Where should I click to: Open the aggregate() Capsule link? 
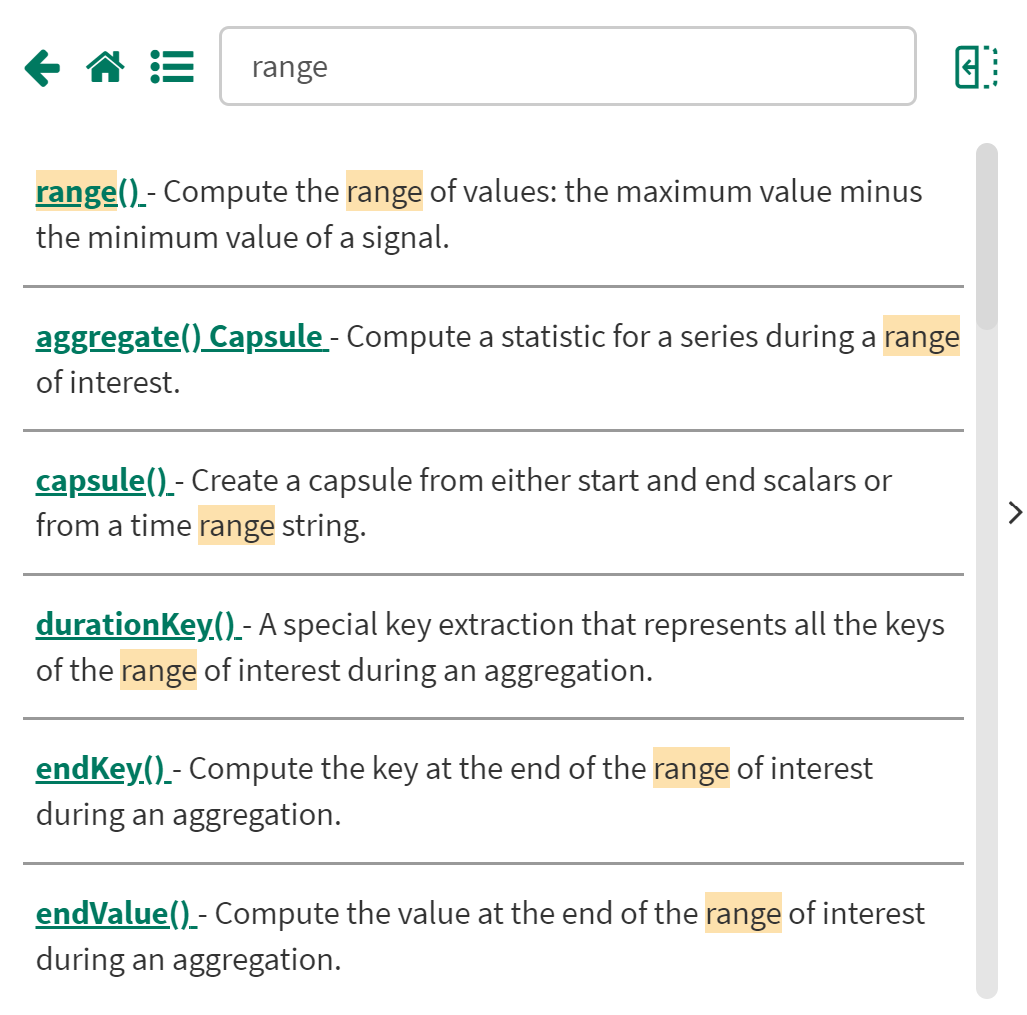180,336
